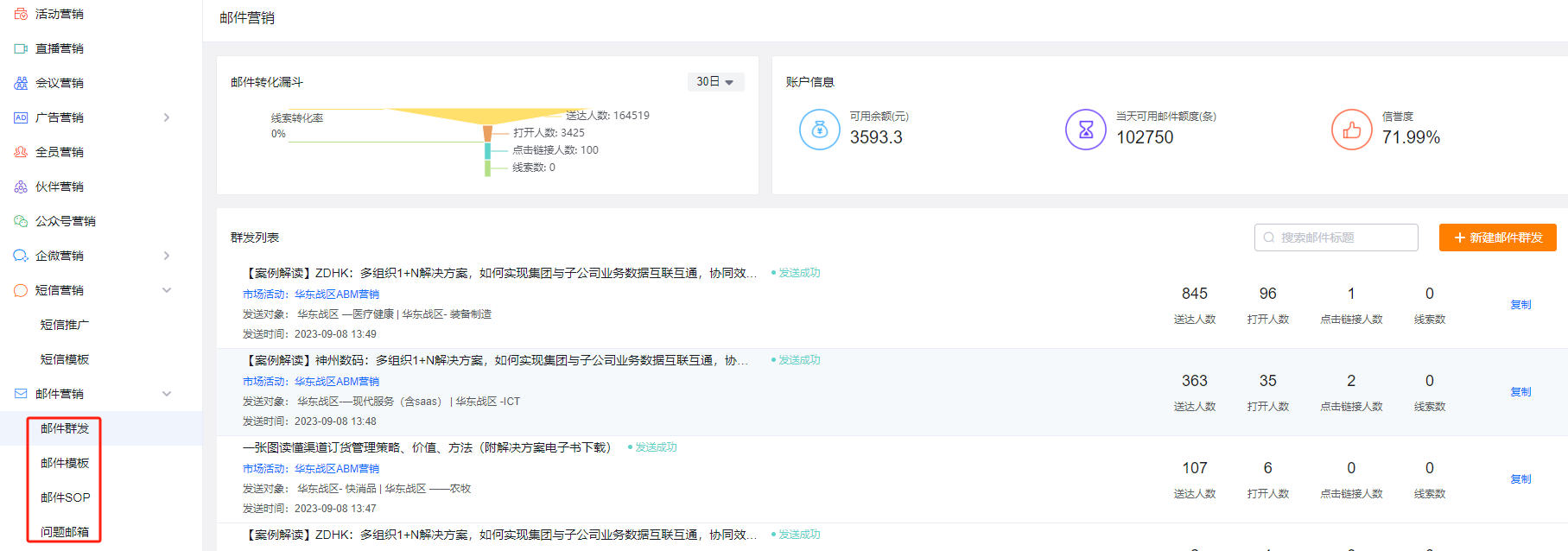Image resolution: width=1568 pixels, height=551 pixels.
Task: Click 送达人数 value 363
Action: tap(1195, 381)
